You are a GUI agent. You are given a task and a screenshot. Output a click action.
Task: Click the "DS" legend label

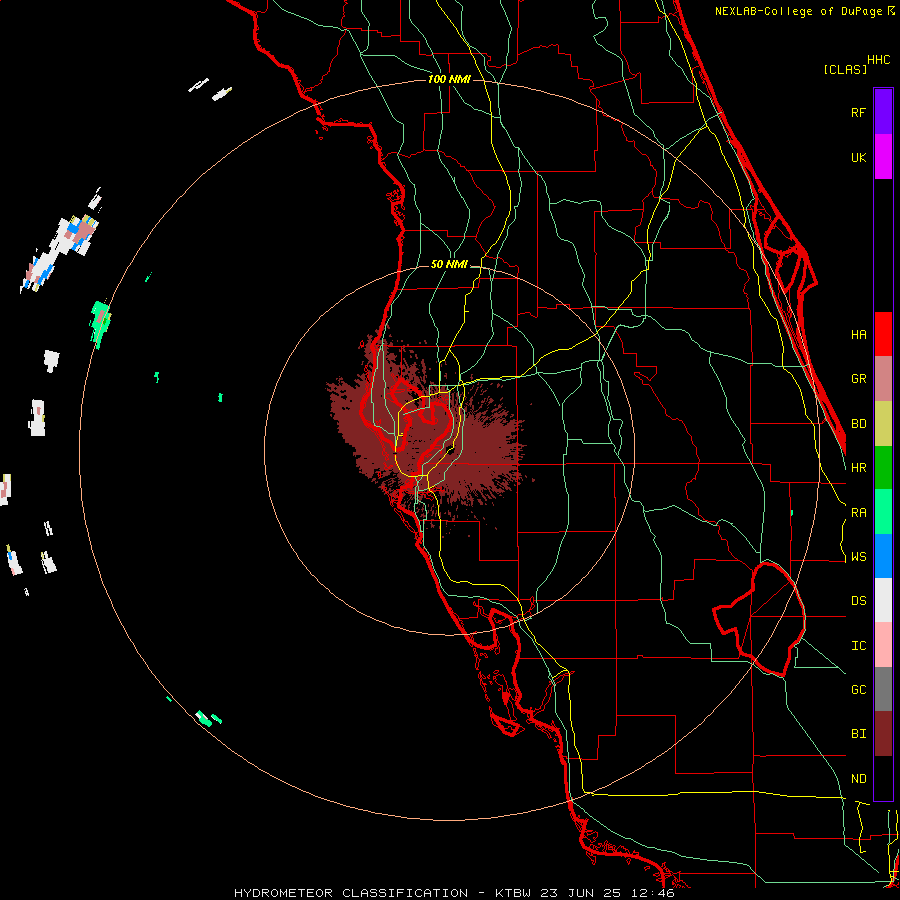tap(858, 601)
